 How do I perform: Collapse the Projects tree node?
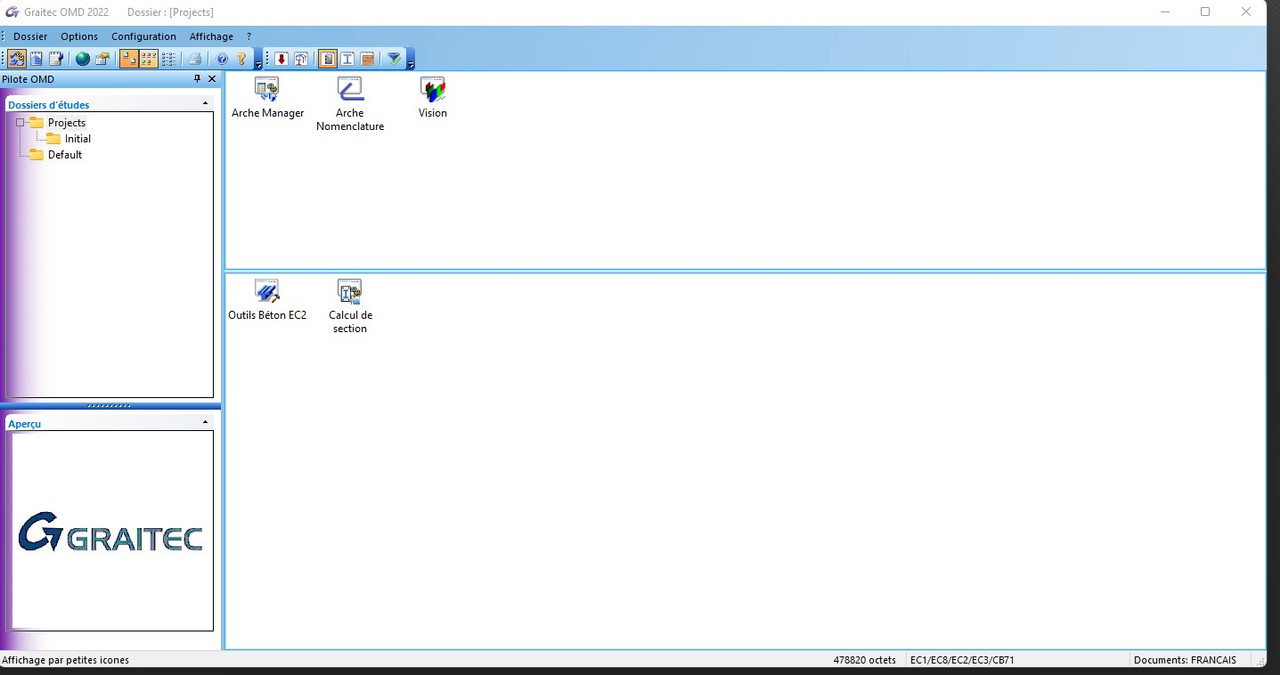pyautogui.click(x=20, y=123)
